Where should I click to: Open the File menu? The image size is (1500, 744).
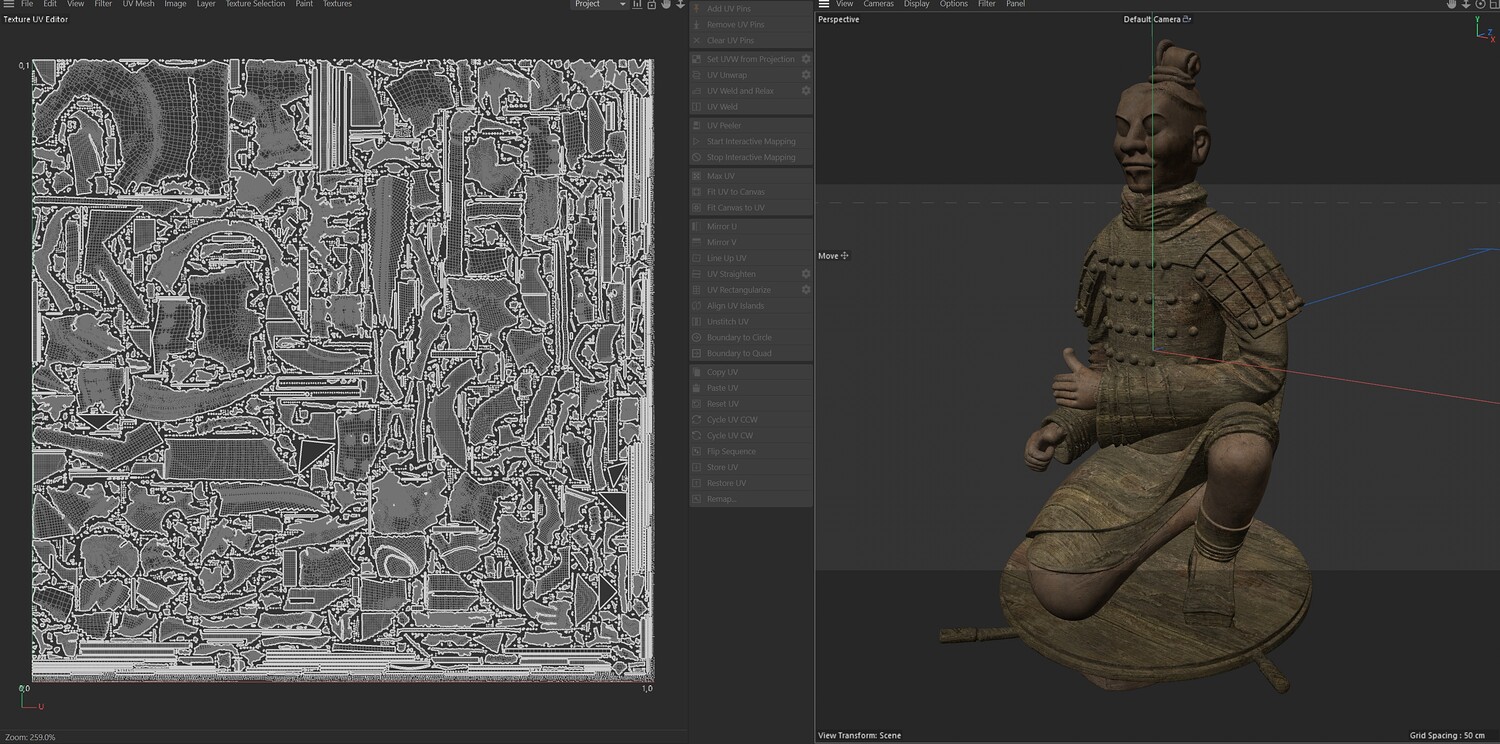(x=27, y=4)
